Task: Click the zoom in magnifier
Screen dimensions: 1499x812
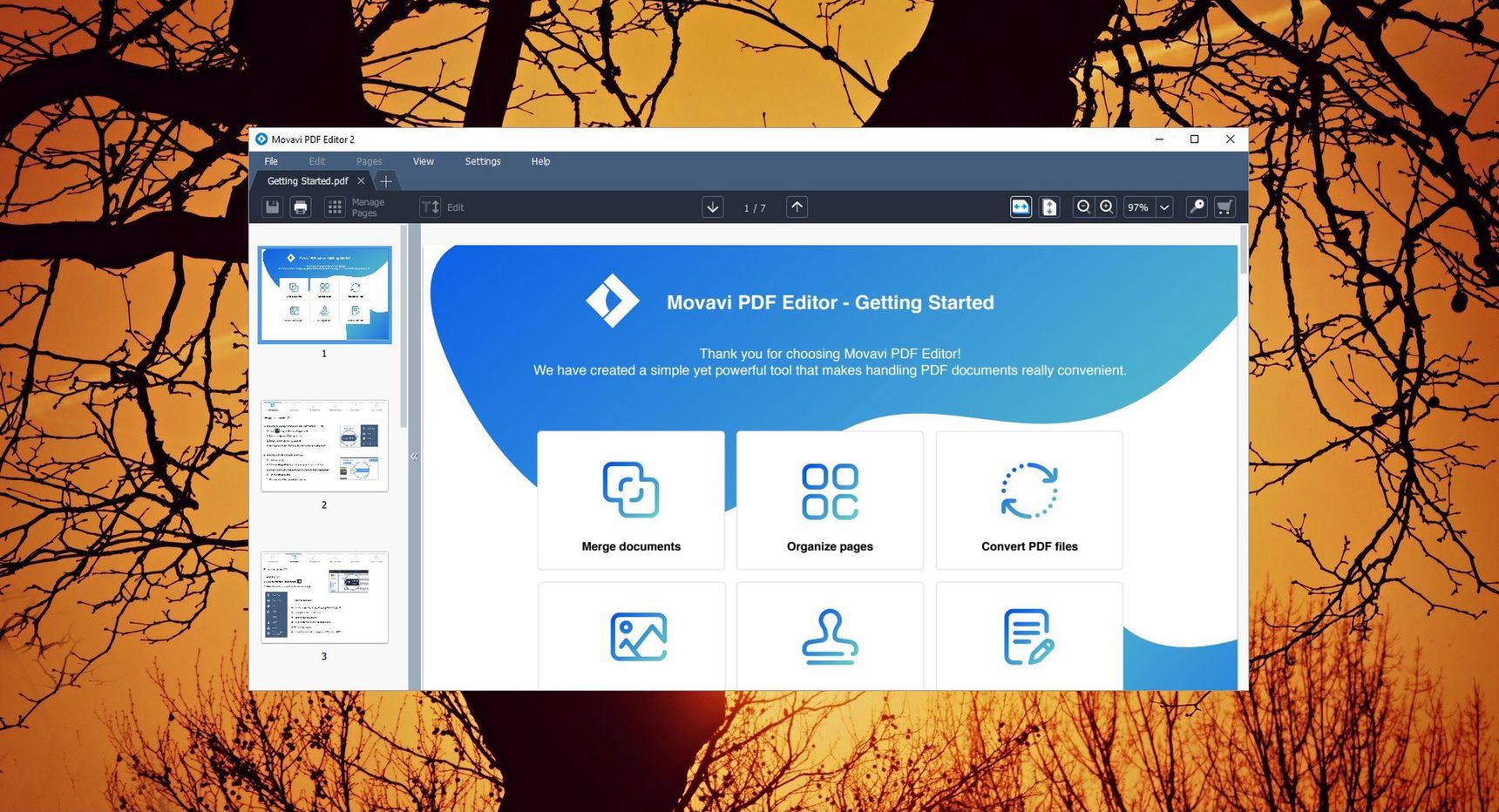Action: 1106,207
